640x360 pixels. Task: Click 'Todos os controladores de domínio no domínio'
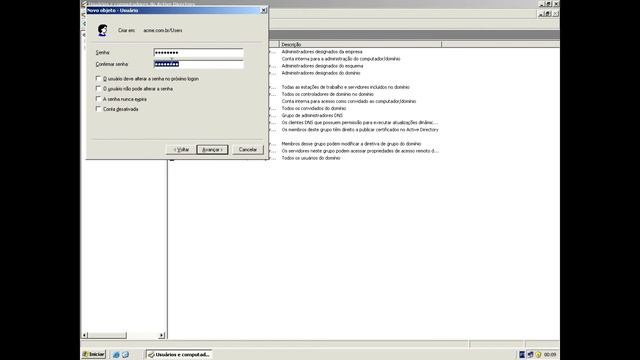tap(327, 94)
